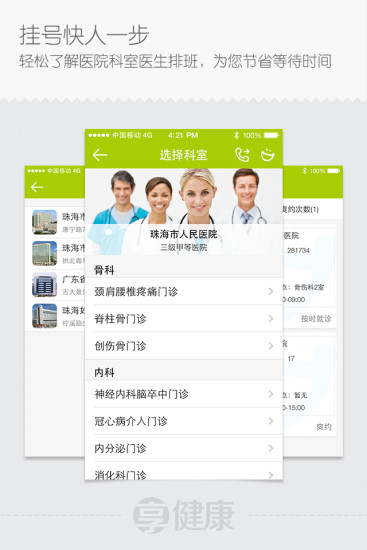Tap the signal dots in center status bar
Image resolution: width=367 pixels, height=550 pixels.
tap(99, 135)
